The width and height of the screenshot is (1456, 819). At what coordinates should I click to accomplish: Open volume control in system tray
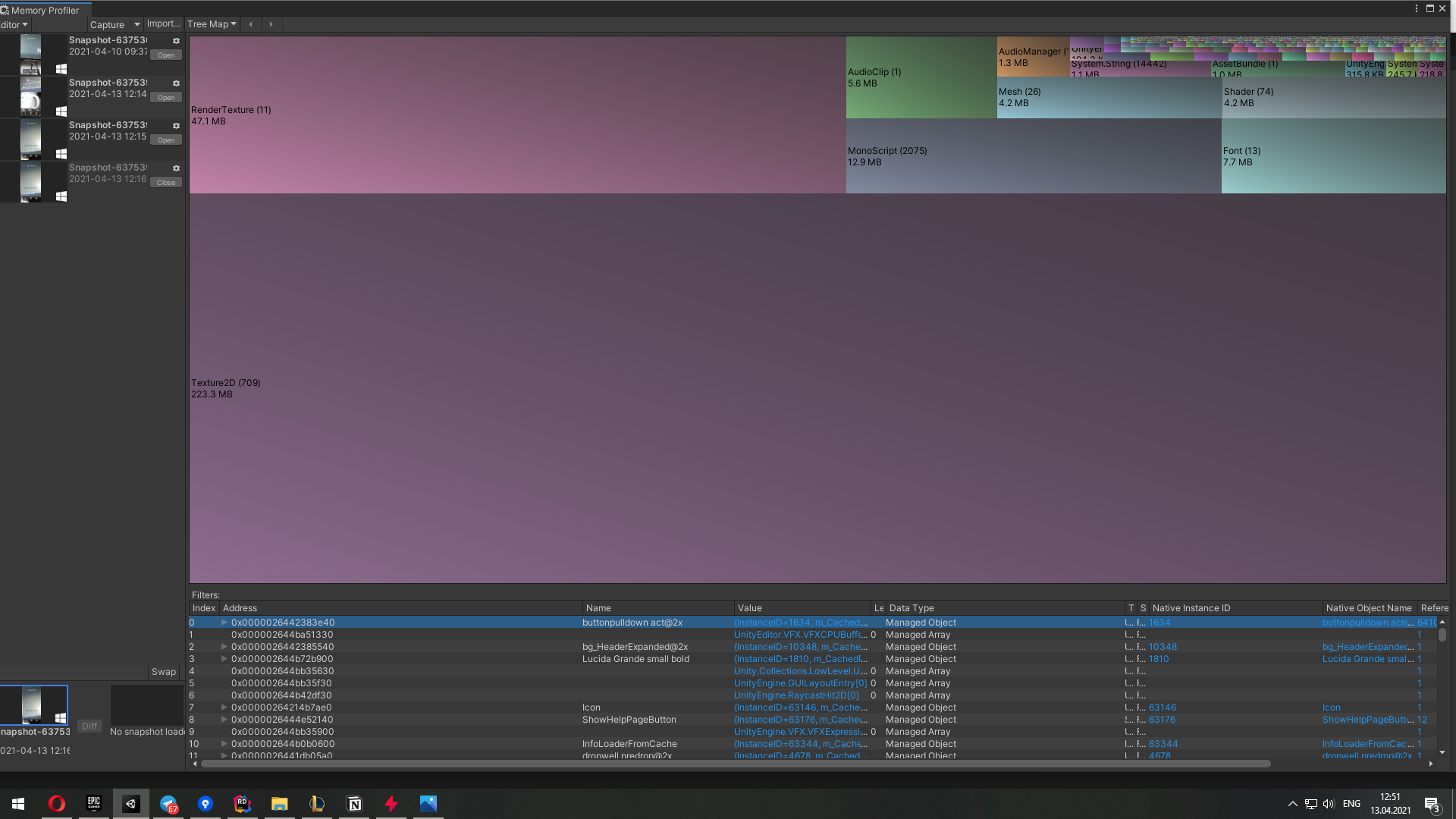1329,804
